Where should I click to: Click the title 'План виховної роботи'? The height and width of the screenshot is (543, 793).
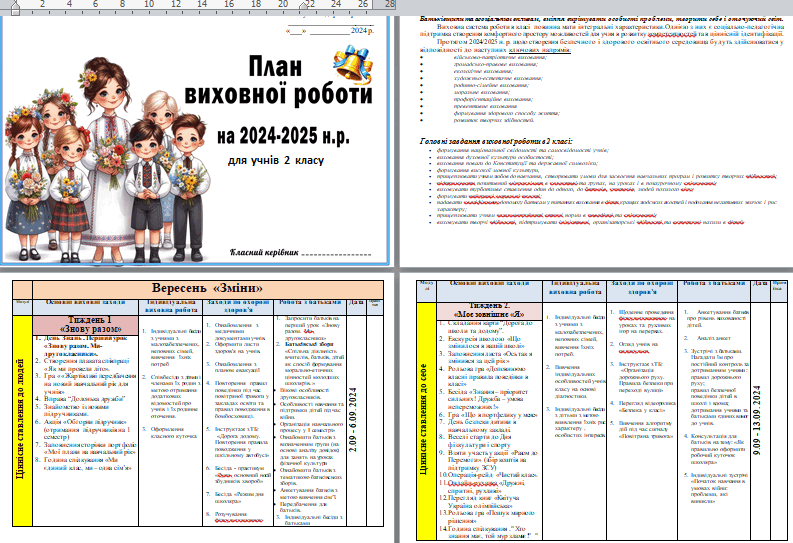point(278,81)
